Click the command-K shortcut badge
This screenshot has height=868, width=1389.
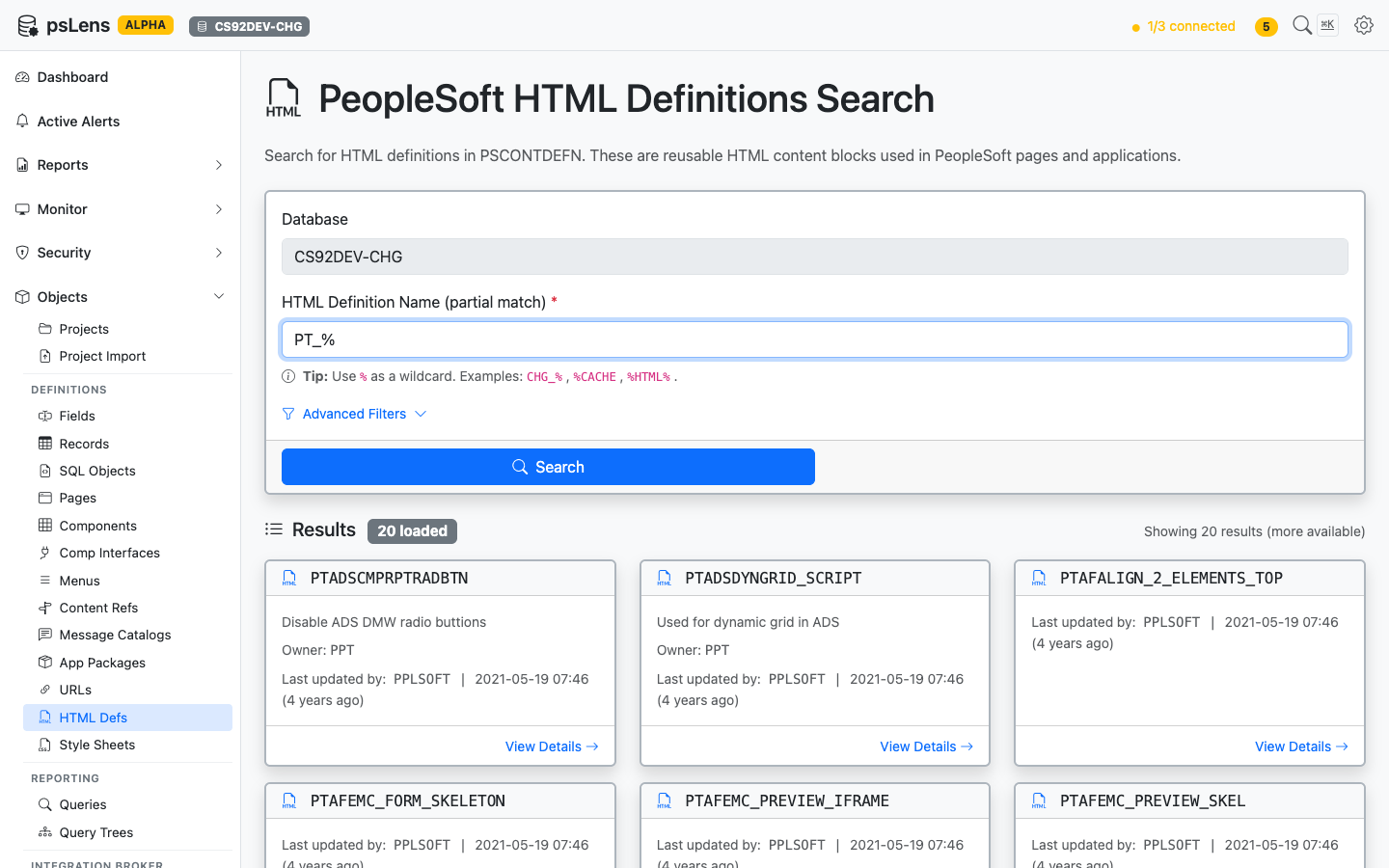tap(1328, 25)
